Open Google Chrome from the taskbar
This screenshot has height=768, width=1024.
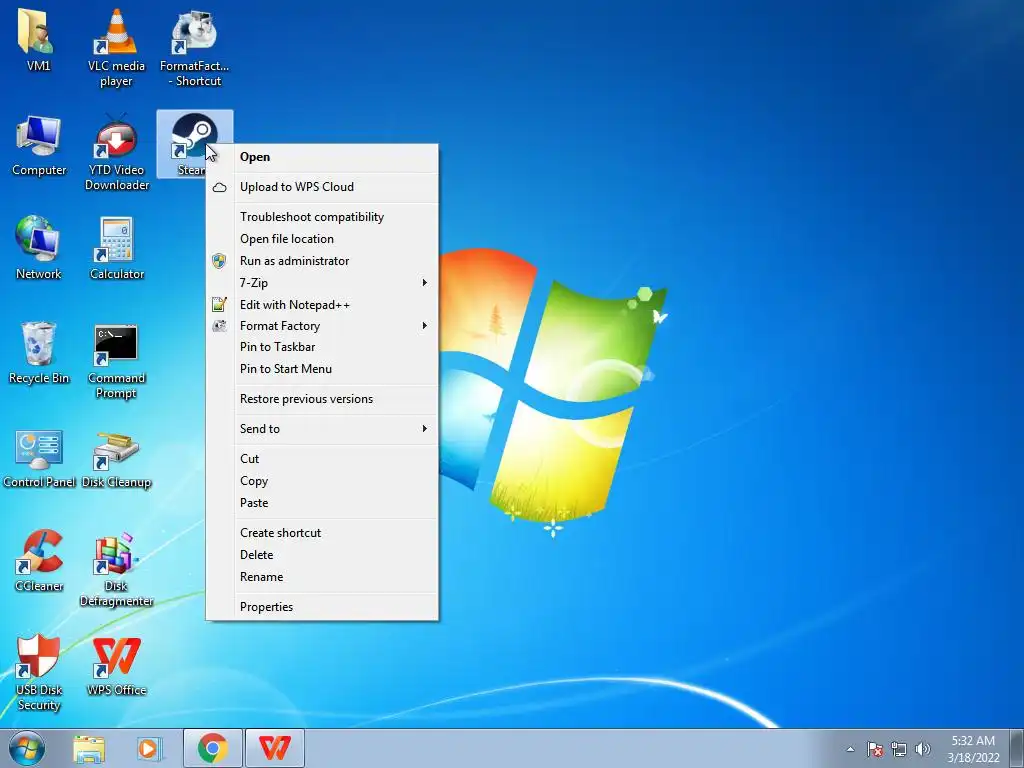click(213, 748)
